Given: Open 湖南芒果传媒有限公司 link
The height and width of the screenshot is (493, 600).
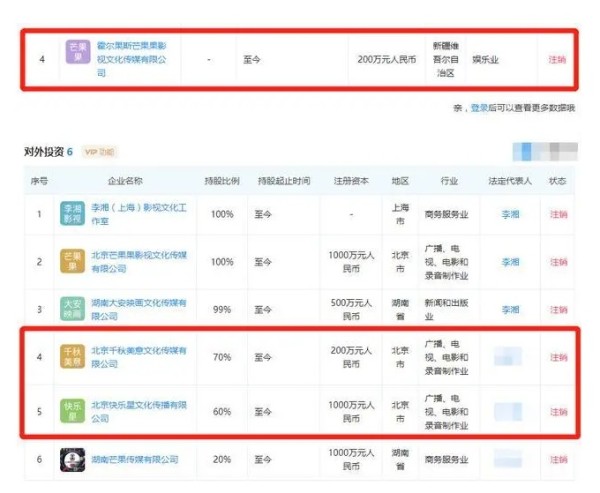Looking at the screenshot, I should click(x=135, y=459).
